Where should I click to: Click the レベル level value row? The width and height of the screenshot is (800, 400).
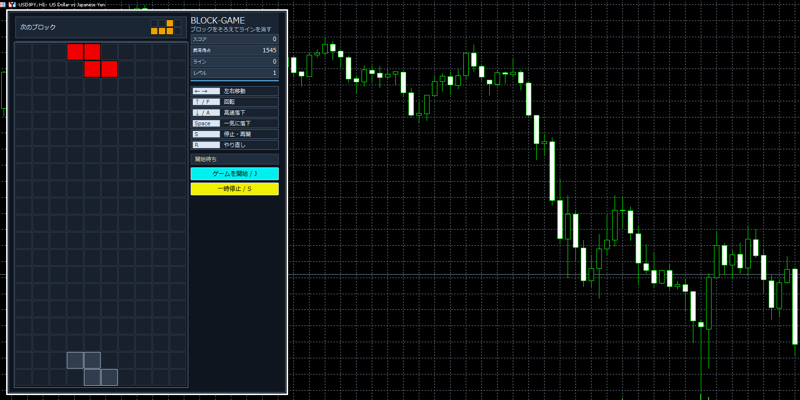(x=235, y=73)
